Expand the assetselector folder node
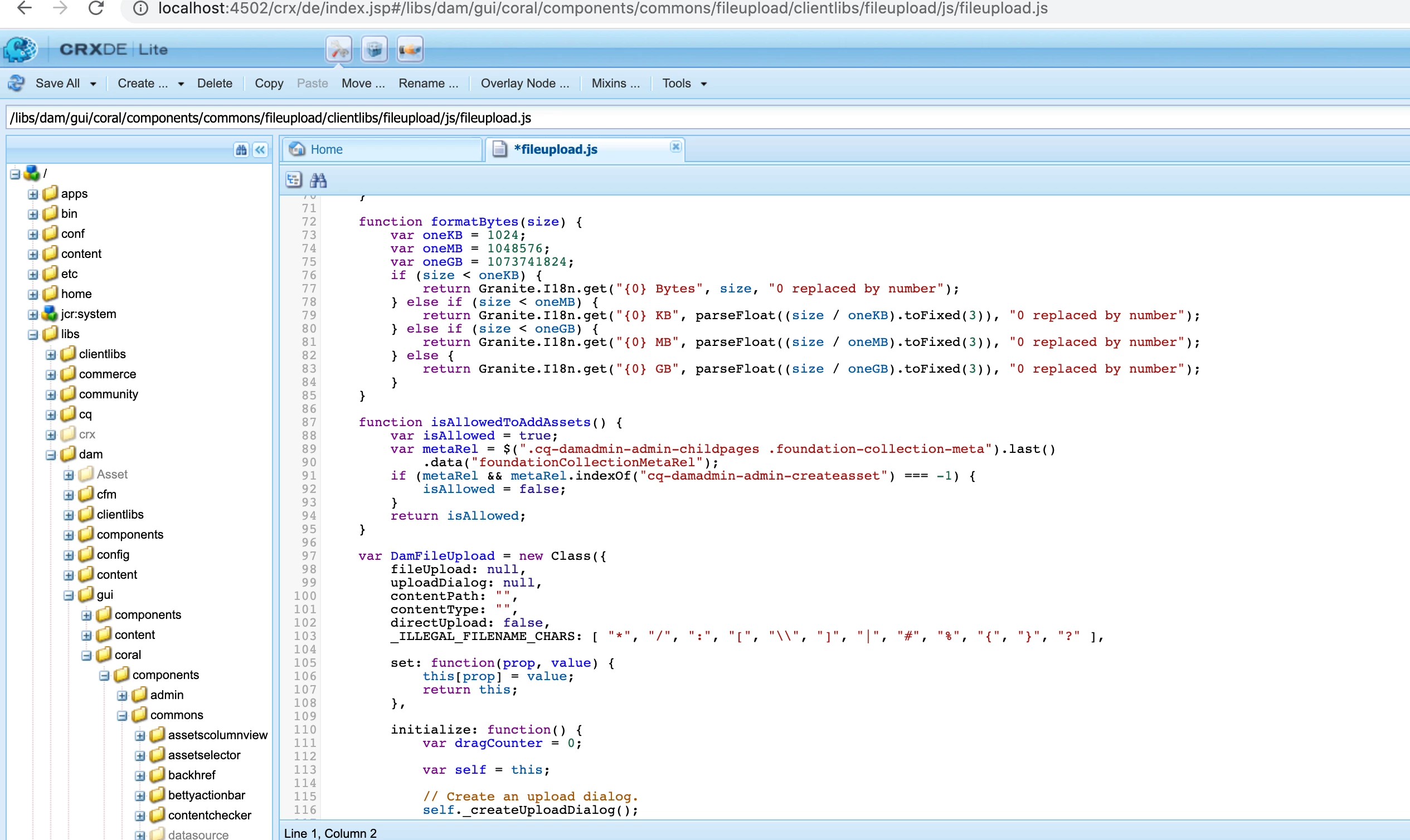The image size is (1410, 840). (140, 756)
